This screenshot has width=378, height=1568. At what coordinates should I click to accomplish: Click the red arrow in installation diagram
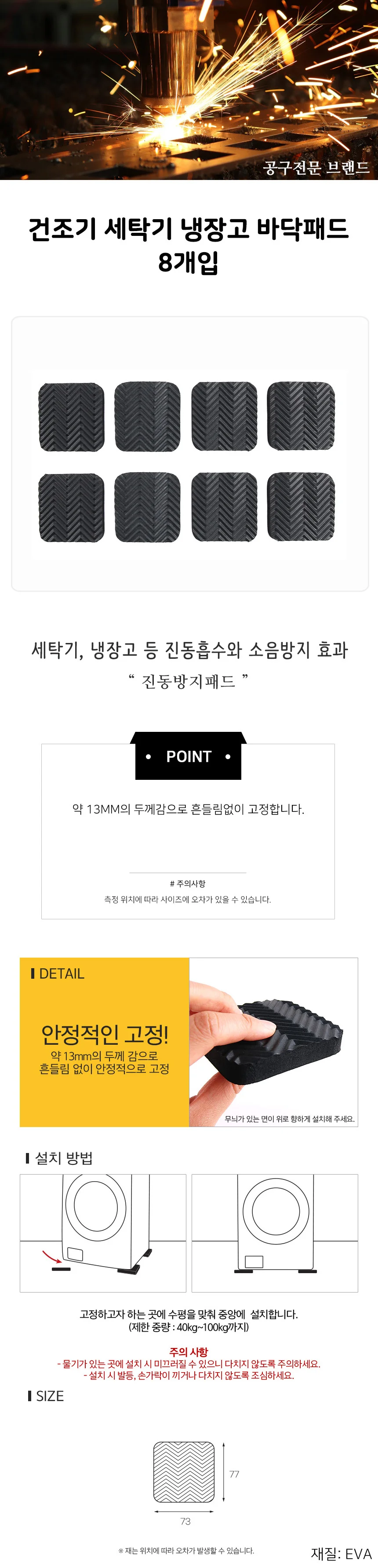pos(52,1254)
